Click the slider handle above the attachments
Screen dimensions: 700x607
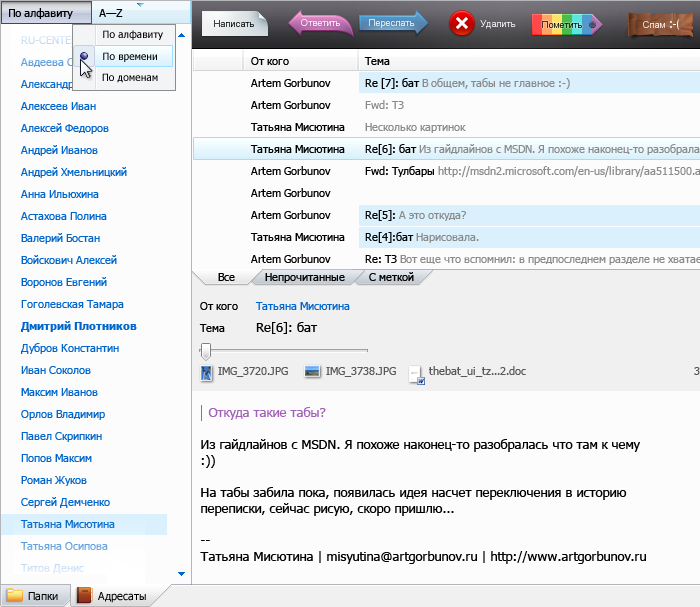coord(206,350)
